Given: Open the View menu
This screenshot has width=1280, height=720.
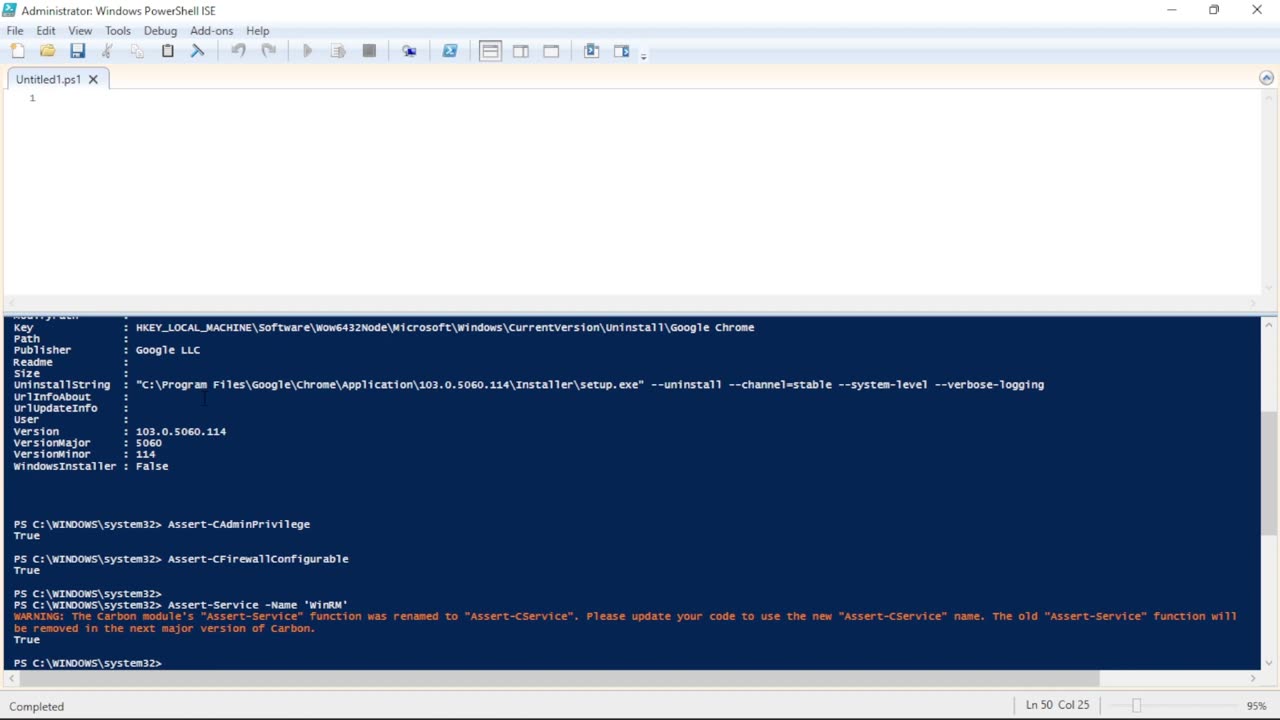Looking at the screenshot, I should point(80,31).
